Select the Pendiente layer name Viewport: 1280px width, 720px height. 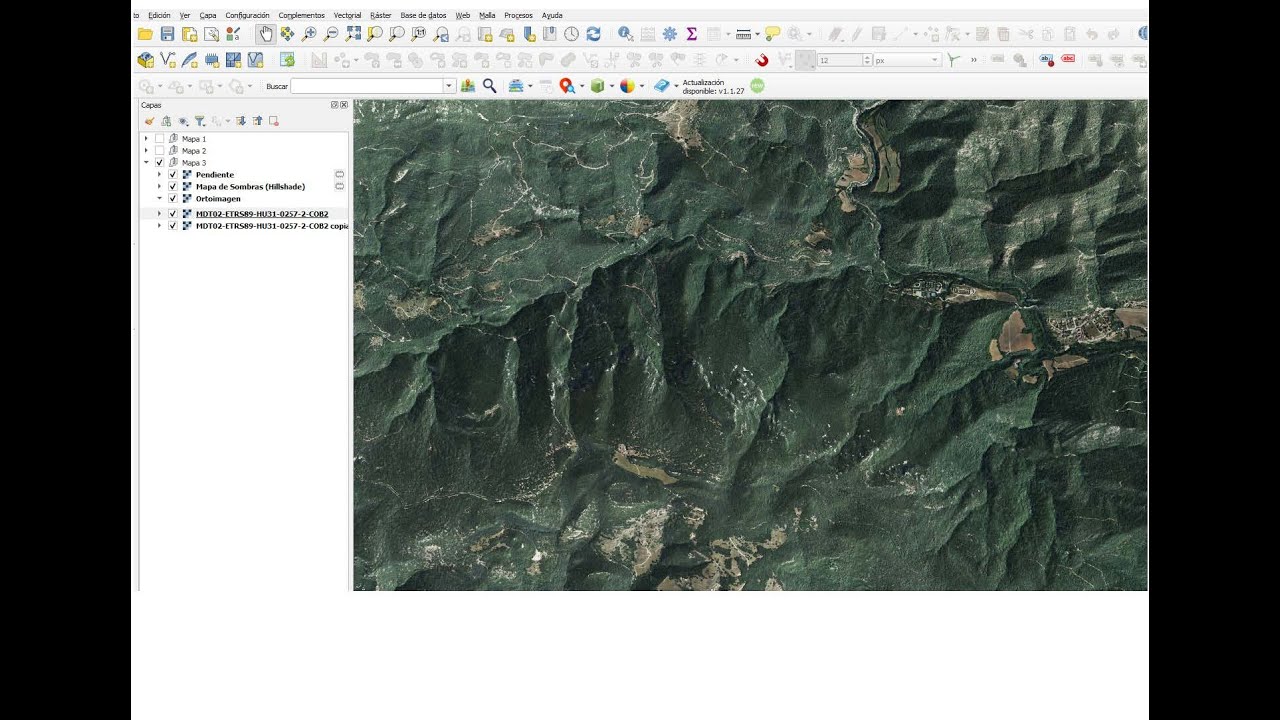pyautogui.click(x=215, y=175)
